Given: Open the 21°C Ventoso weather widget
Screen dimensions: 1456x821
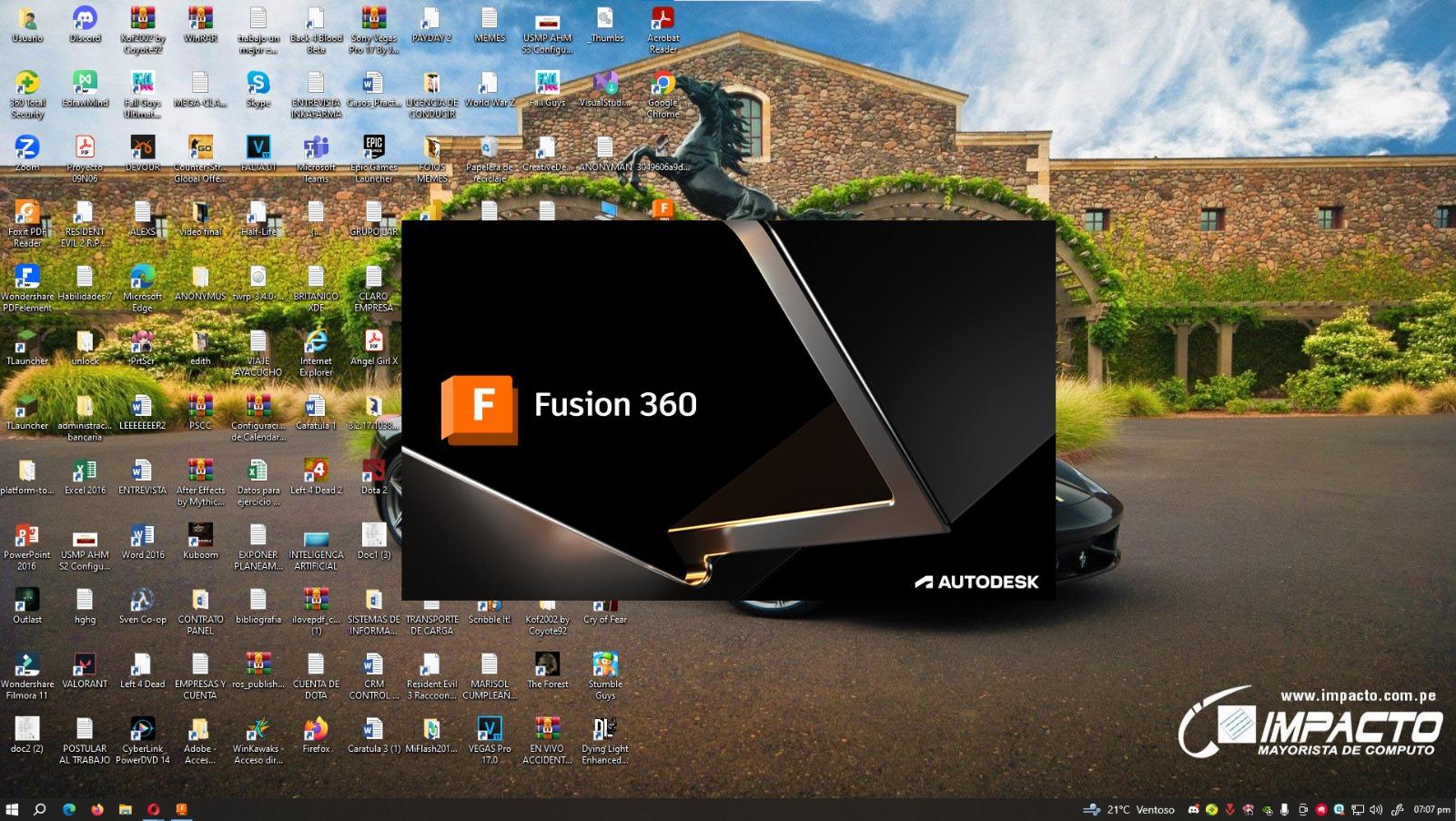Looking at the screenshot, I should tap(1128, 809).
